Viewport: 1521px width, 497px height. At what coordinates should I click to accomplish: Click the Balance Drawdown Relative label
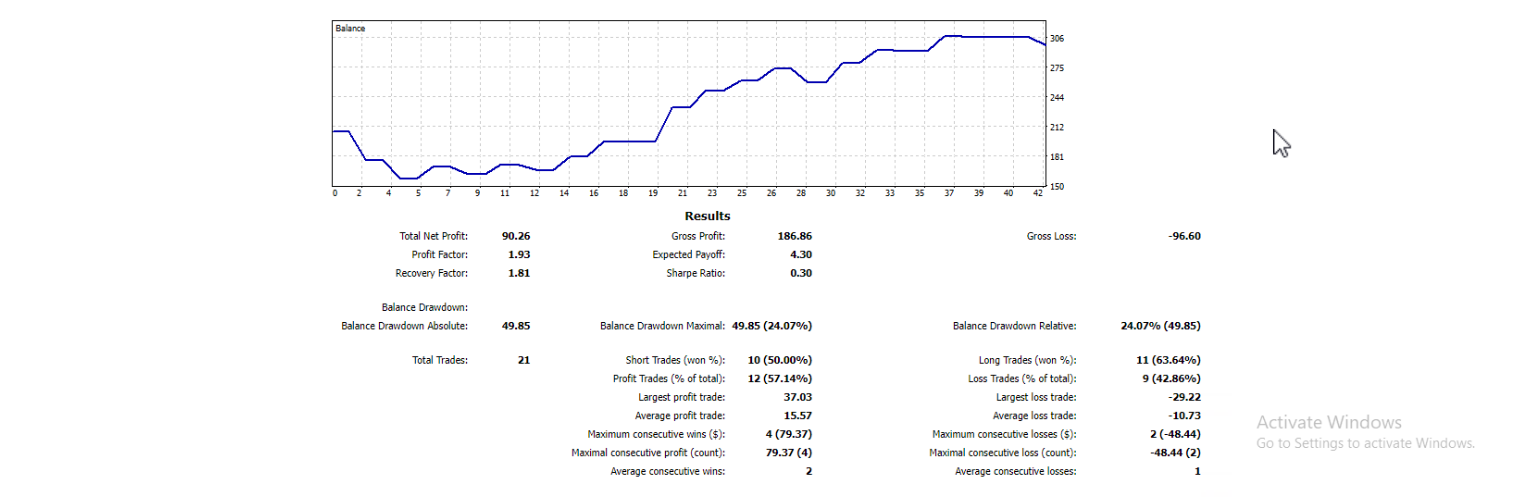coord(1015,326)
